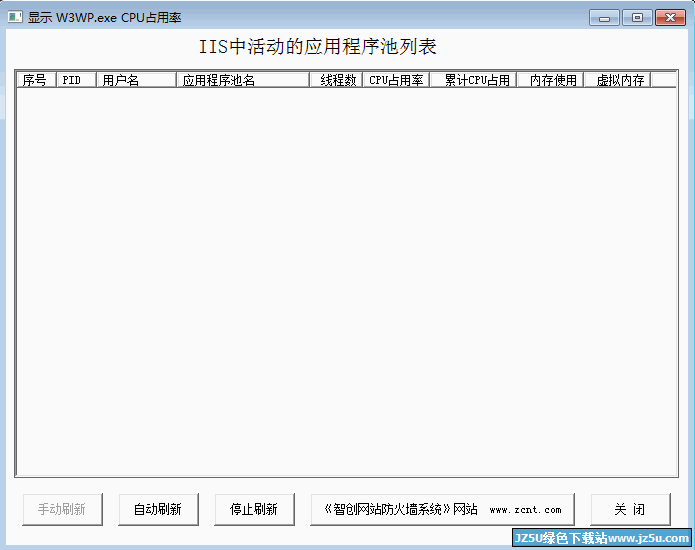Viewport: 695px width, 550px height.
Task: Close the window via the title bar X
Action: 670,18
